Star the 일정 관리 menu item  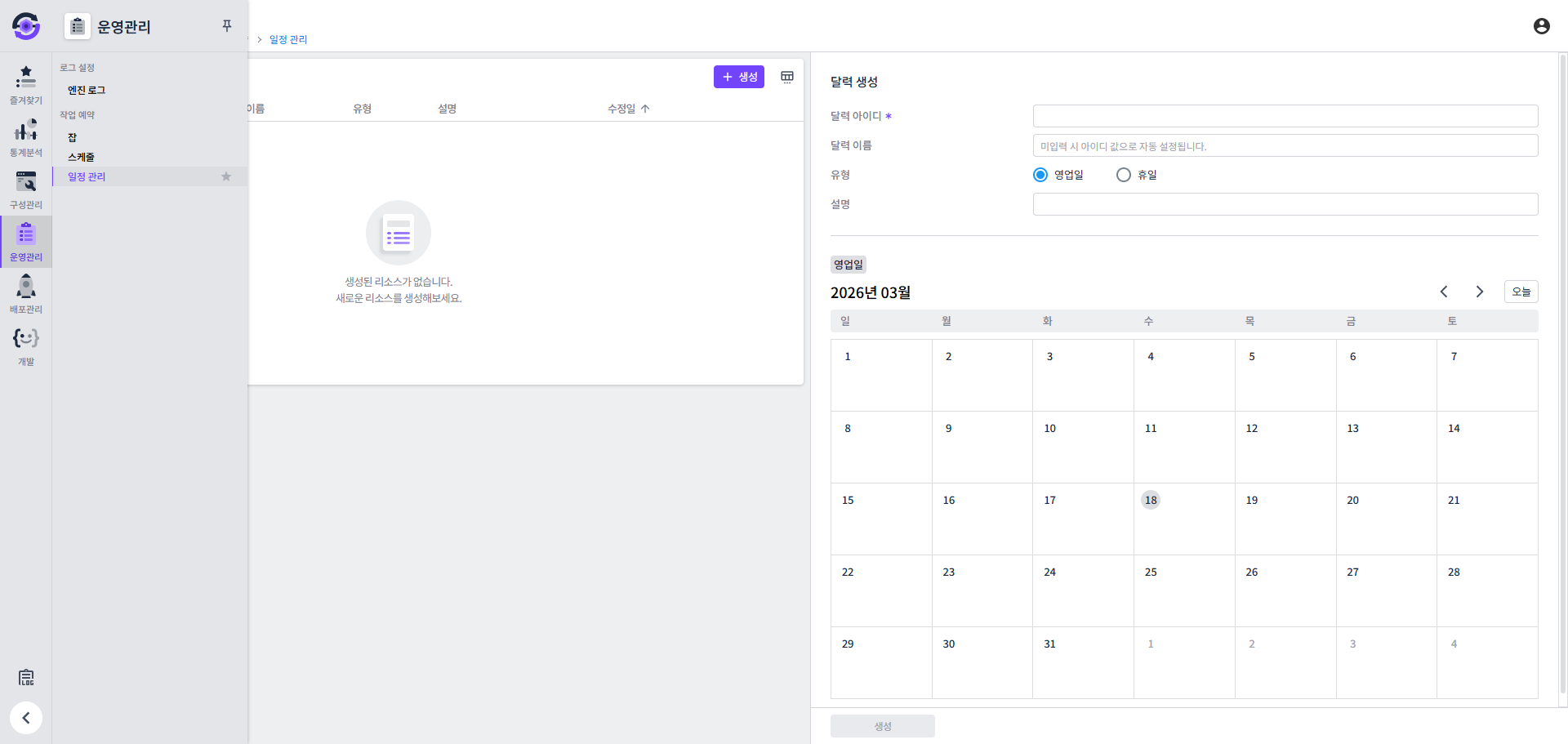click(226, 176)
